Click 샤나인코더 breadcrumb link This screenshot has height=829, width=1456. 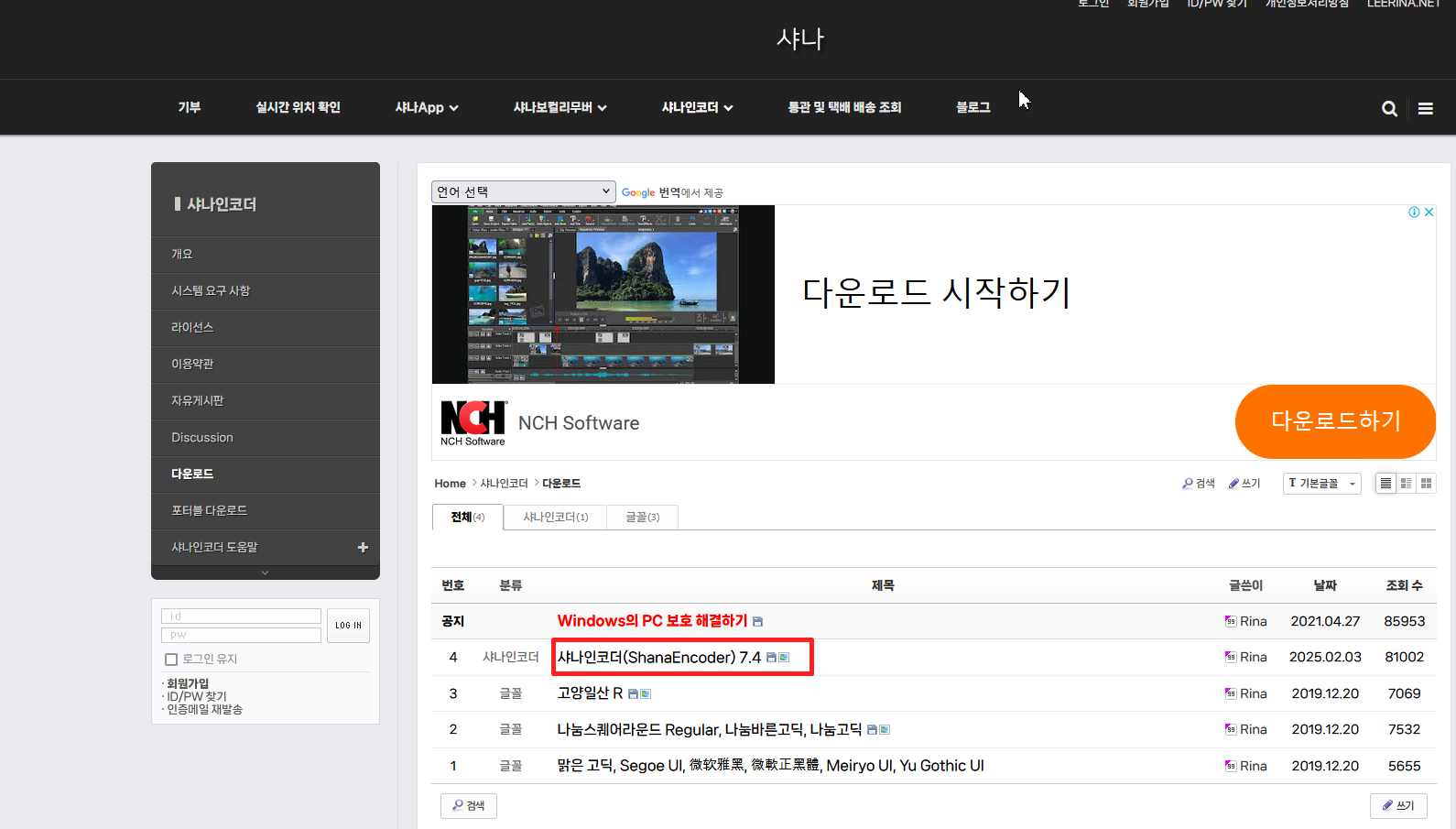point(504,483)
